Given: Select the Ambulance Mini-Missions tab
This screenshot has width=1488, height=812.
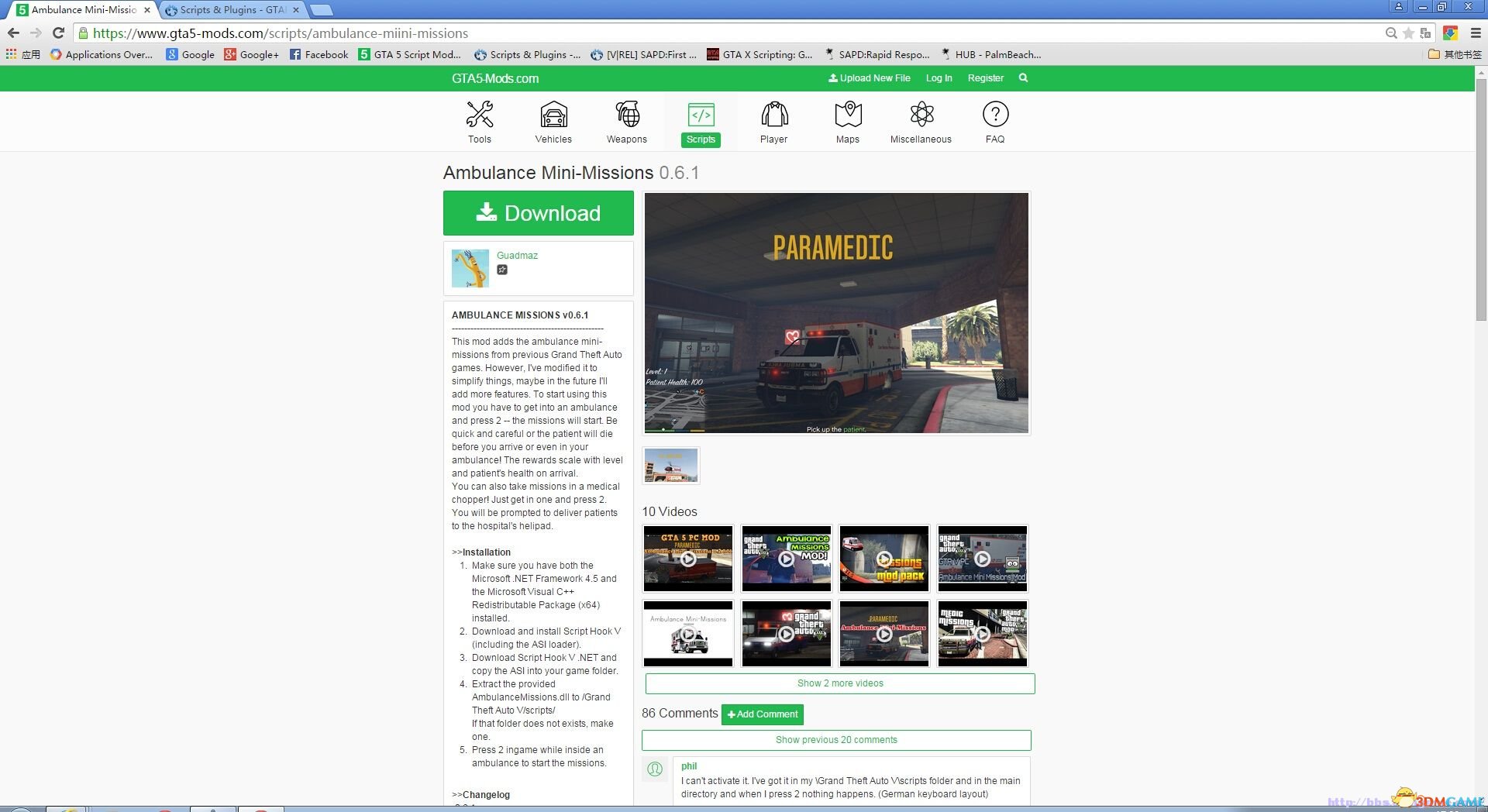Looking at the screenshot, I should pyautogui.click(x=84, y=10).
